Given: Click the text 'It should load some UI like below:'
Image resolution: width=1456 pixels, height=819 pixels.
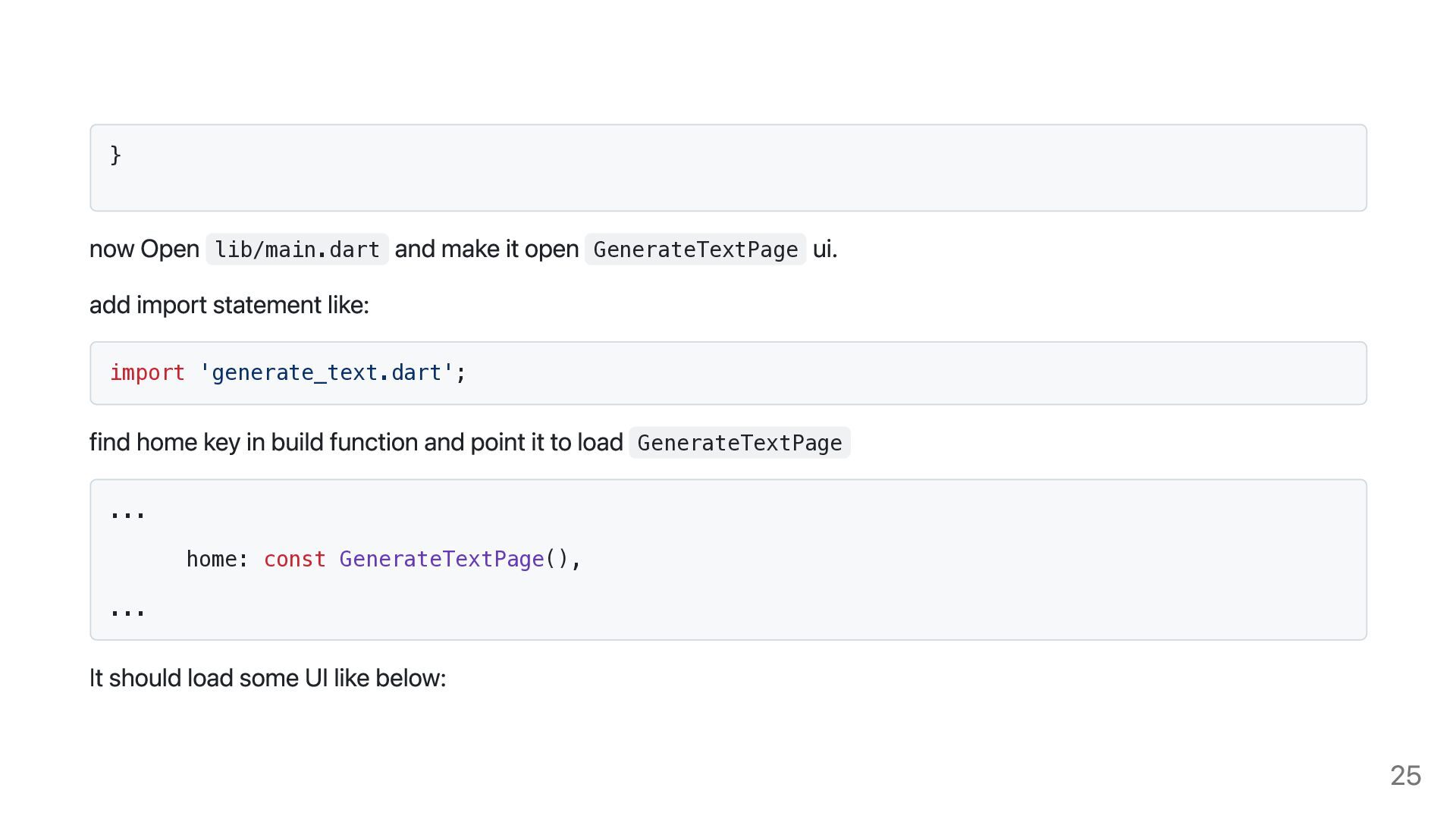Looking at the screenshot, I should tap(268, 678).
